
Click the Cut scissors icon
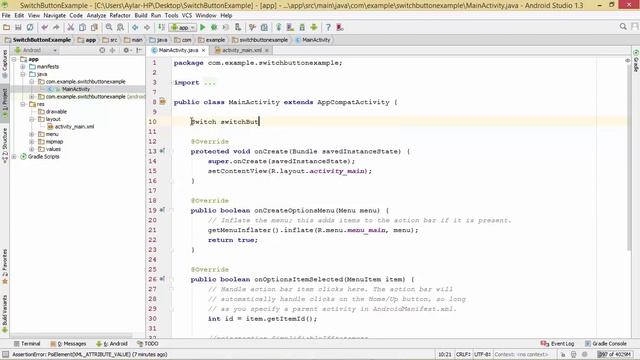[71, 27]
